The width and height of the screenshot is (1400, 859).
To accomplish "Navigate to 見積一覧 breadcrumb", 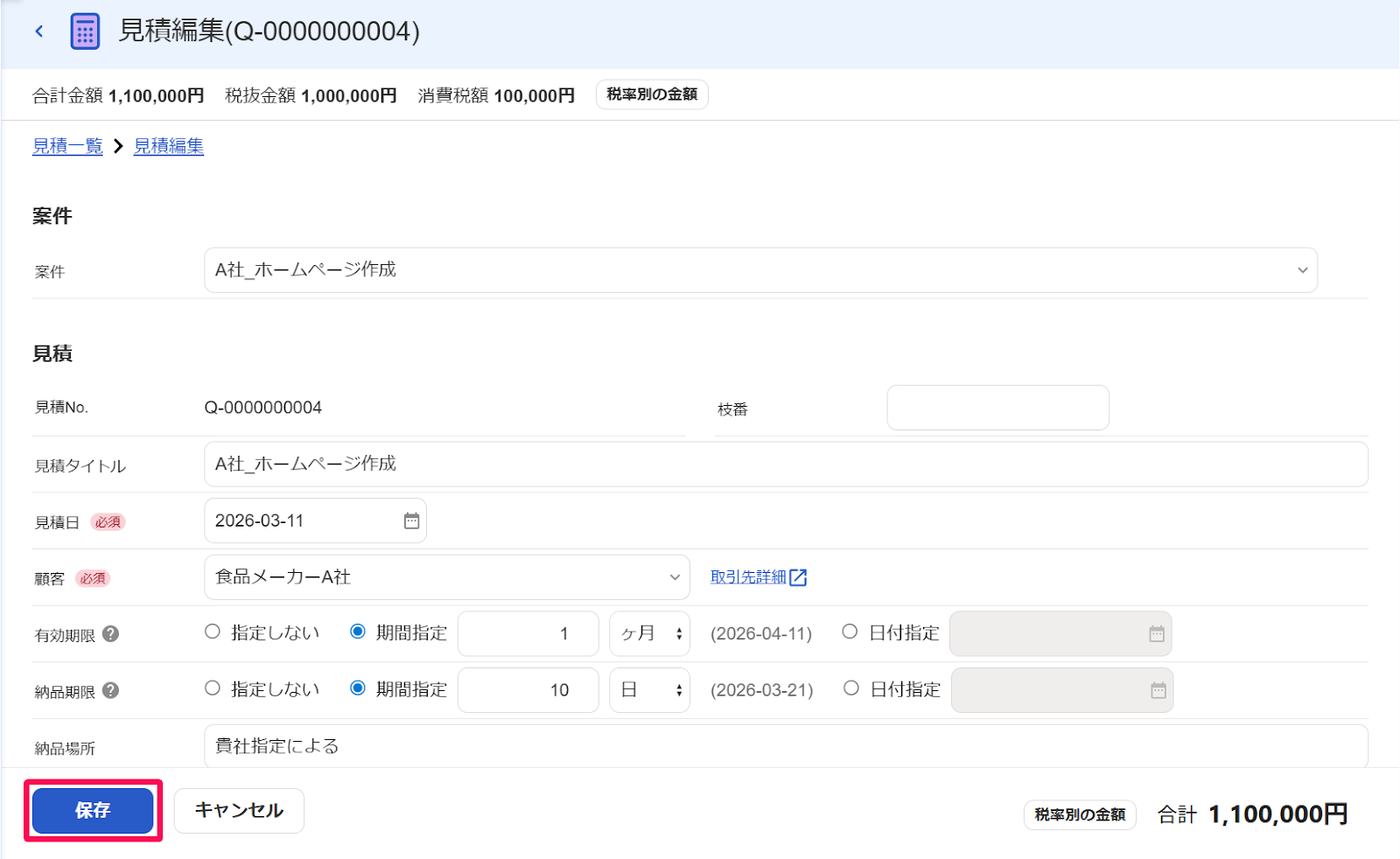I will tap(67, 146).
